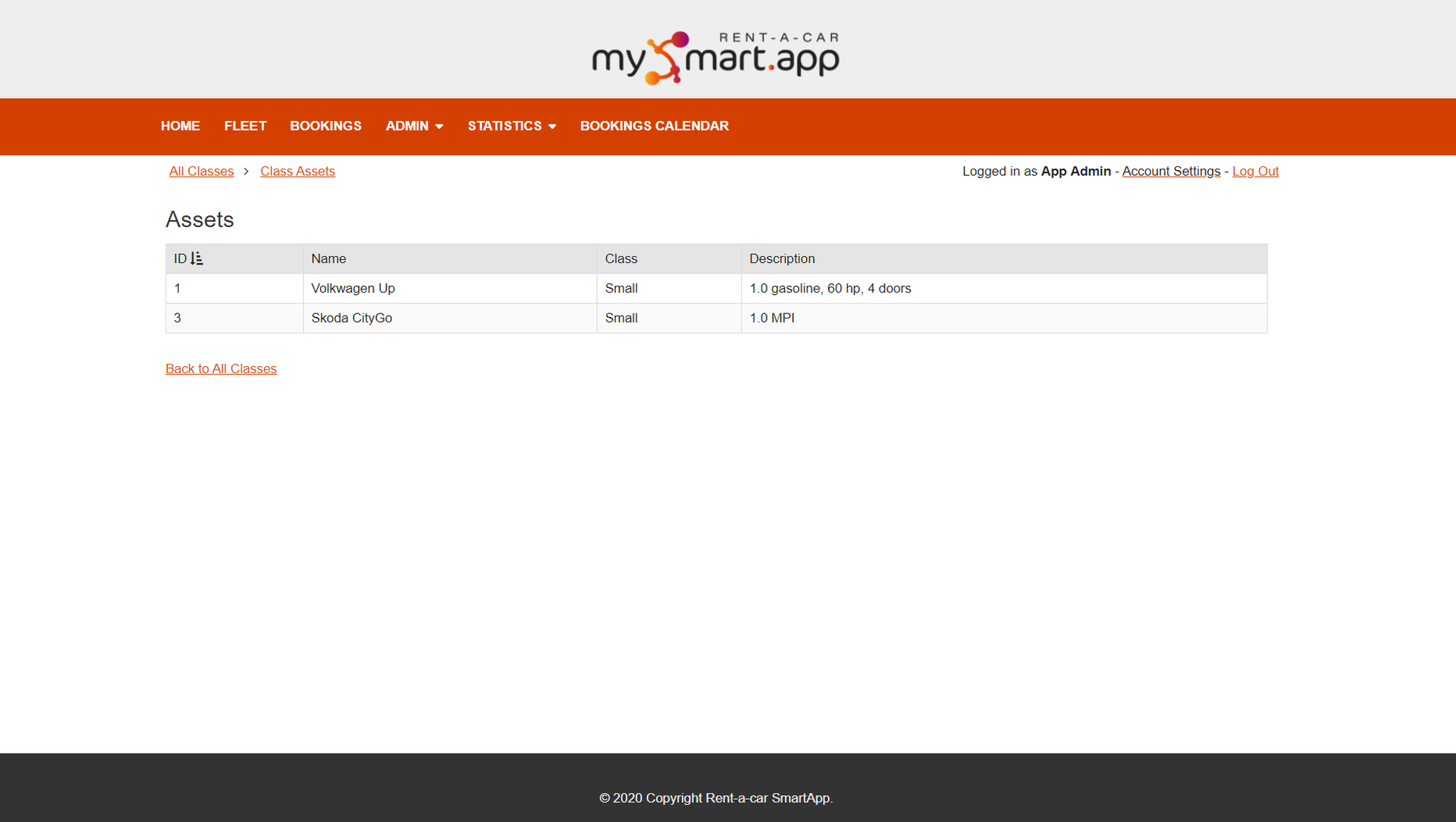
Task: Select the Description column header
Action: (x=781, y=258)
